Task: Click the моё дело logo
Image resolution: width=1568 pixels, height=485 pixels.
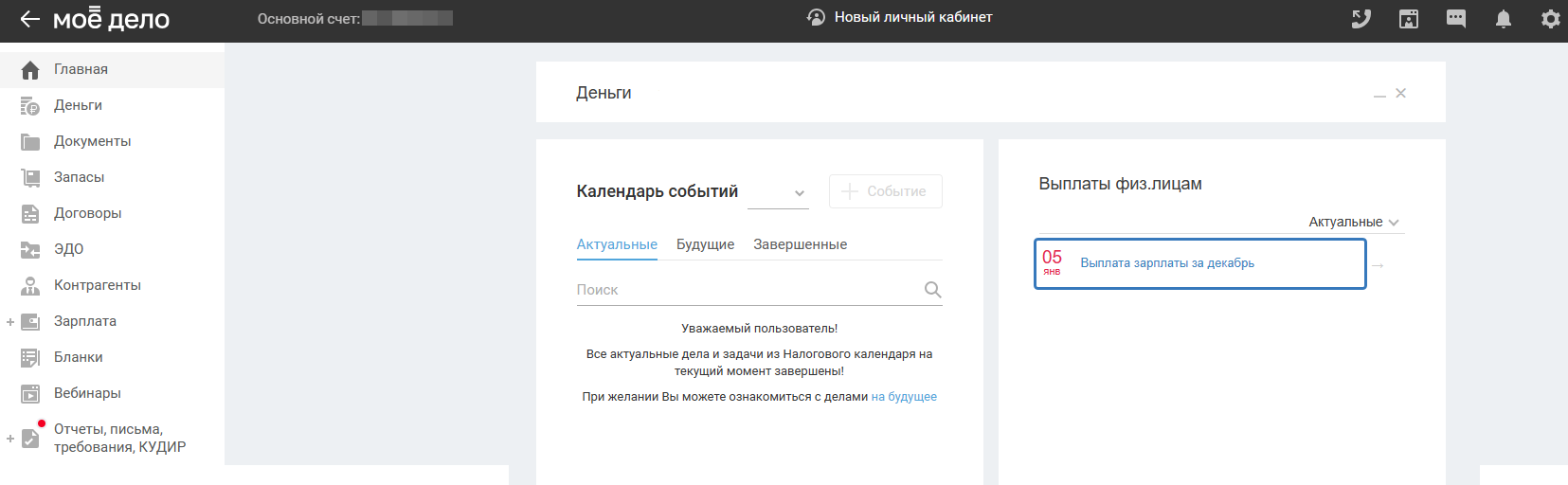Action: pos(111,19)
